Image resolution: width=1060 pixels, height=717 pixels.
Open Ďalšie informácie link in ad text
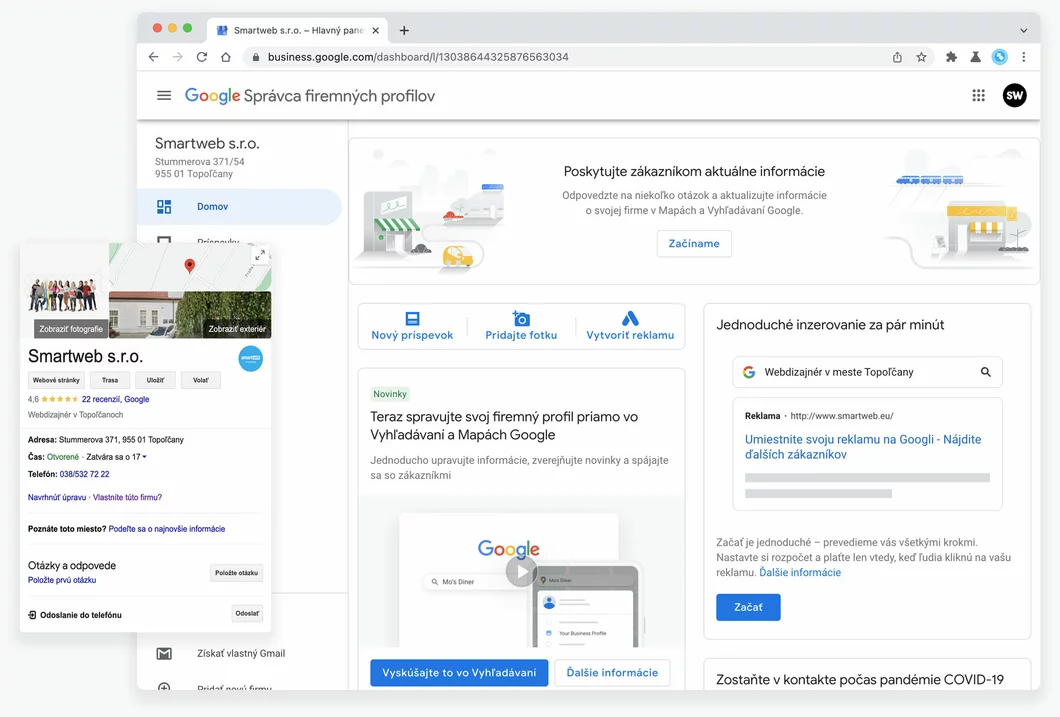pyautogui.click(x=800, y=572)
